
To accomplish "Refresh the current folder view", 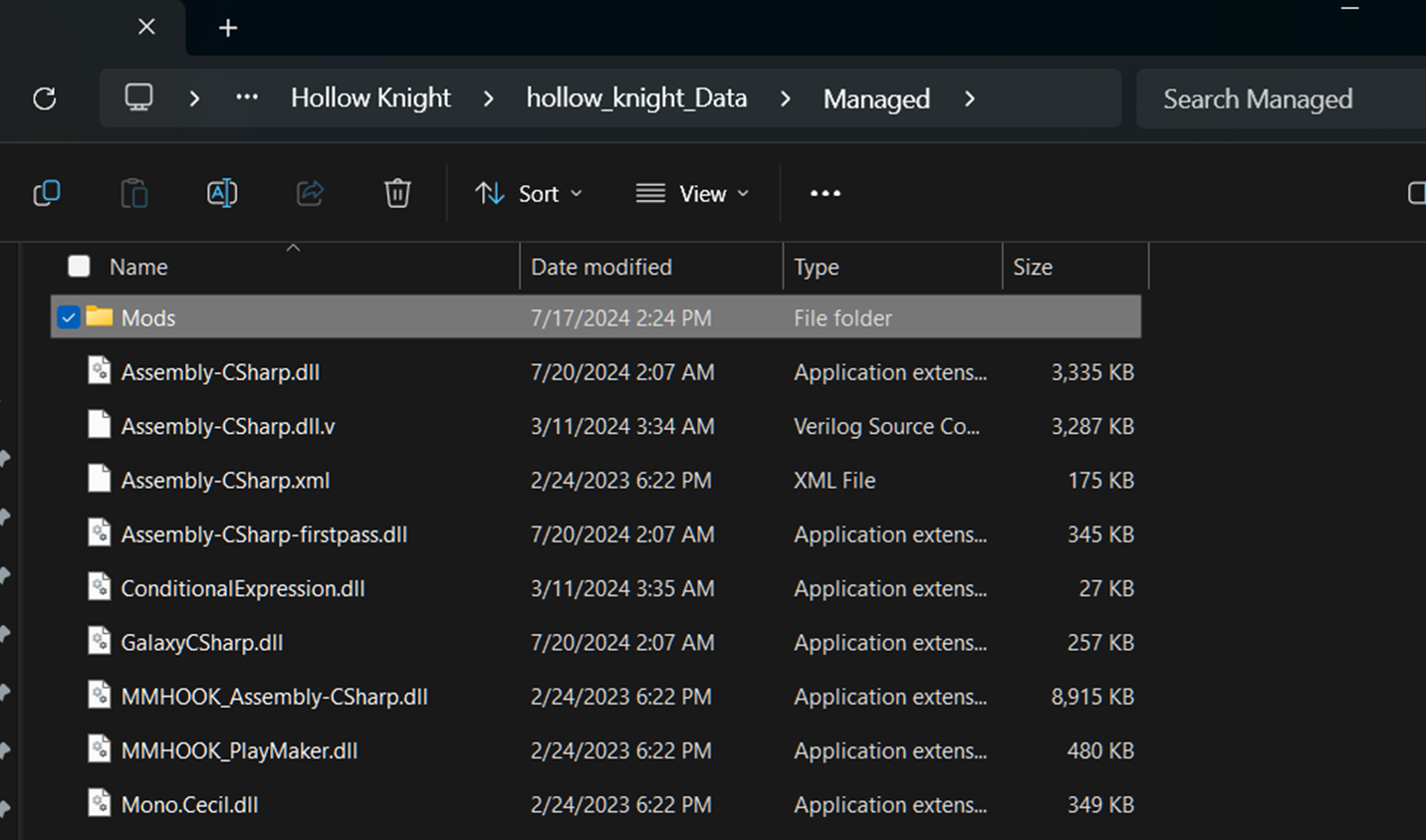I will point(45,99).
